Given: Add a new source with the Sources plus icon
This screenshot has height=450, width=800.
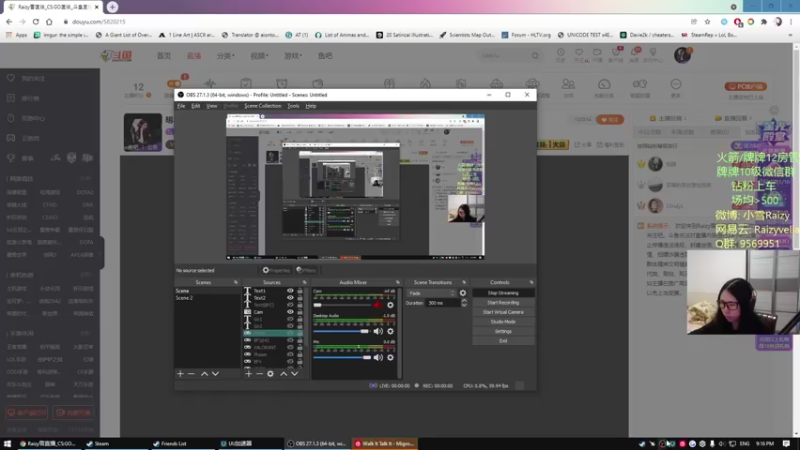Looking at the screenshot, I should point(248,374).
